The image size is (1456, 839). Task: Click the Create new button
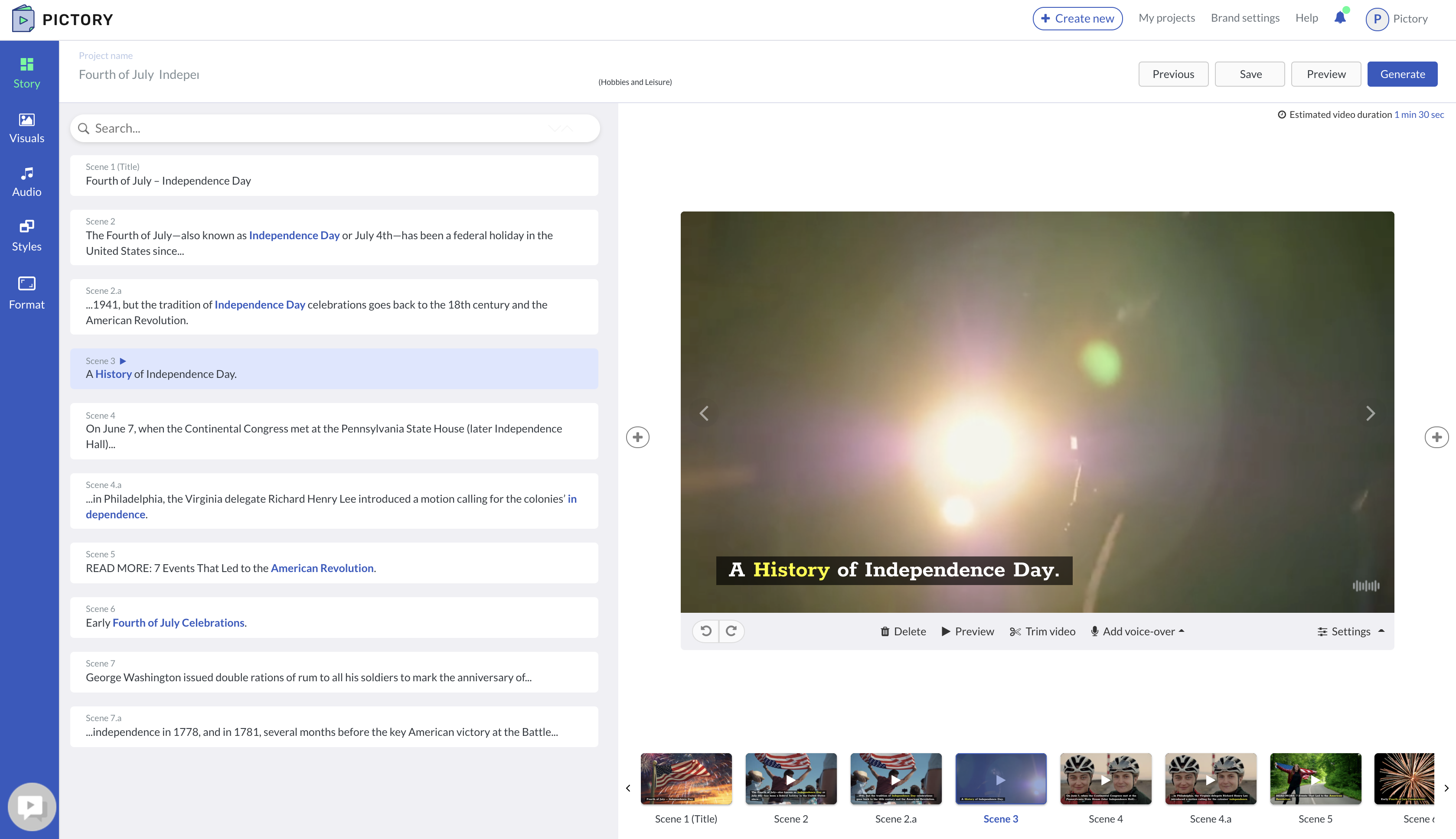point(1077,19)
